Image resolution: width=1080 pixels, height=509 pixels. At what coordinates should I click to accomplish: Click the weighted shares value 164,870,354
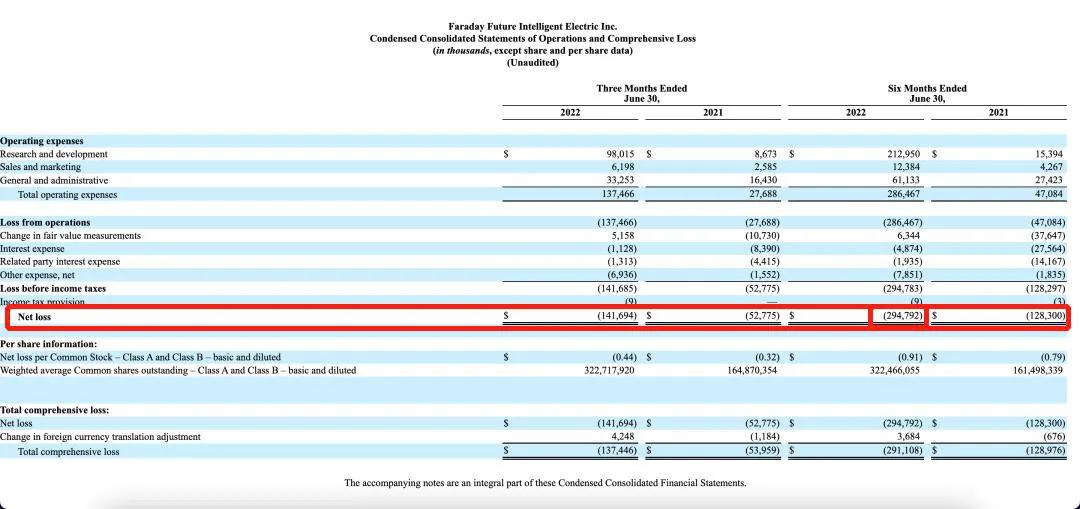[750, 371]
